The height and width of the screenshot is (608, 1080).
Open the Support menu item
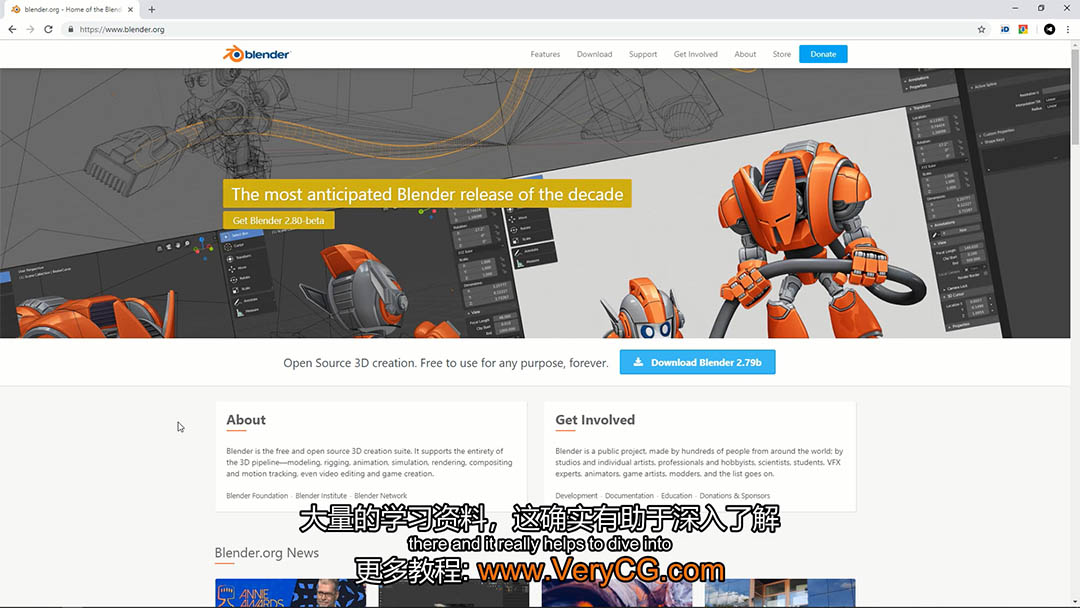643,54
